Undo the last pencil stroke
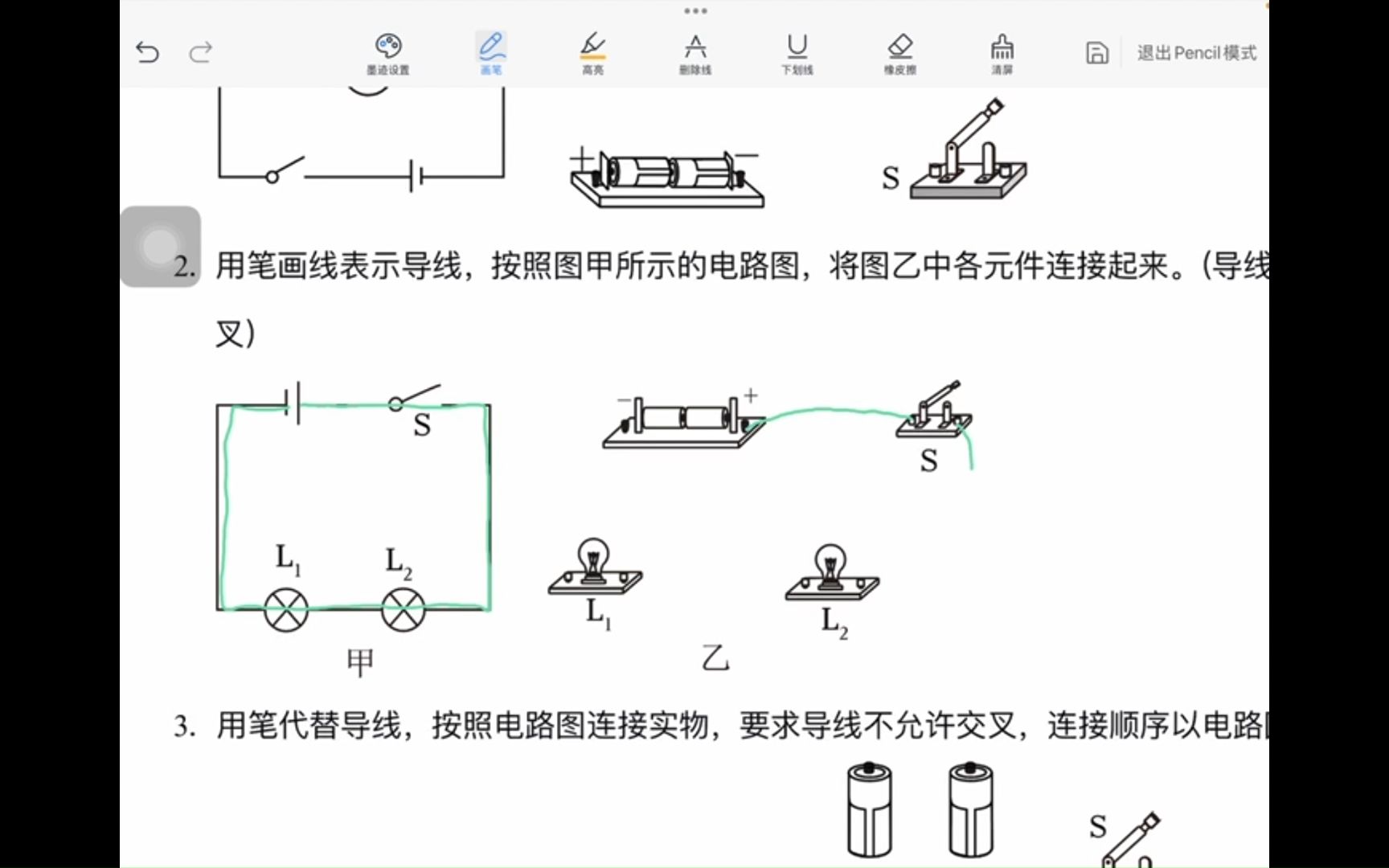Image resolution: width=1389 pixels, height=868 pixels. point(148,53)
